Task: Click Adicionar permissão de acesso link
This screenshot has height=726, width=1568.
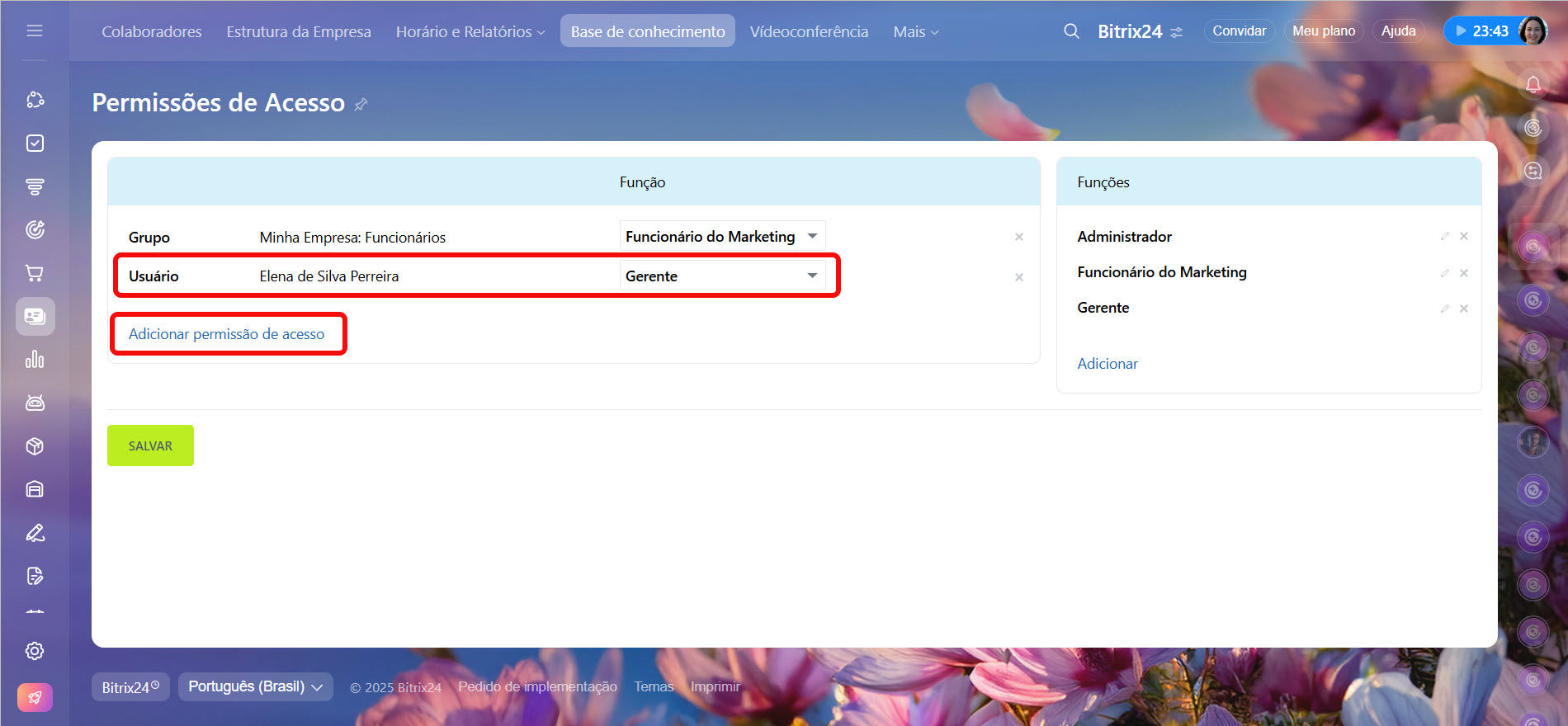Action: pos(226,334)
